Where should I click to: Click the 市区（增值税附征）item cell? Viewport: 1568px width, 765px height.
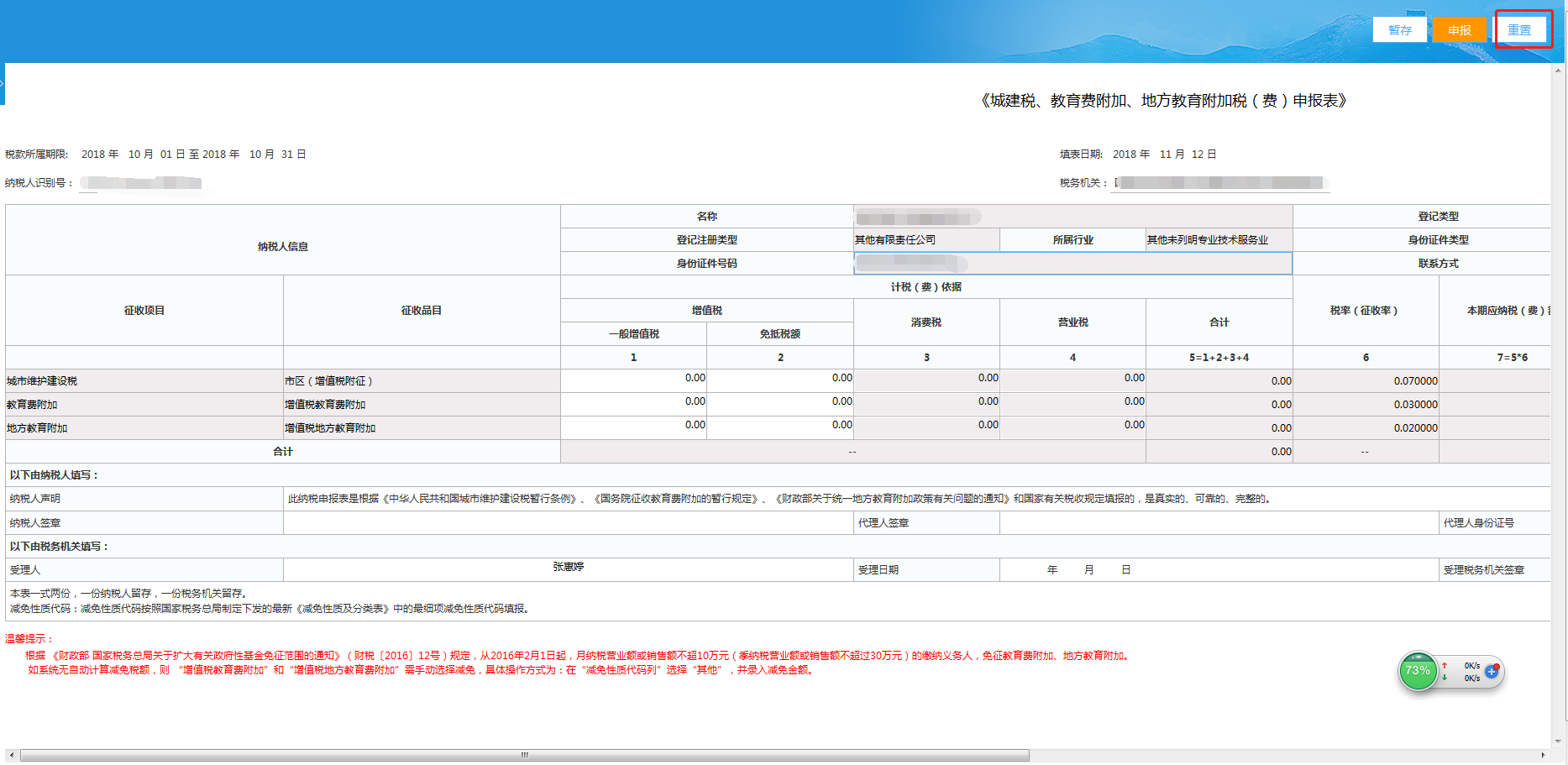point(422,380)
